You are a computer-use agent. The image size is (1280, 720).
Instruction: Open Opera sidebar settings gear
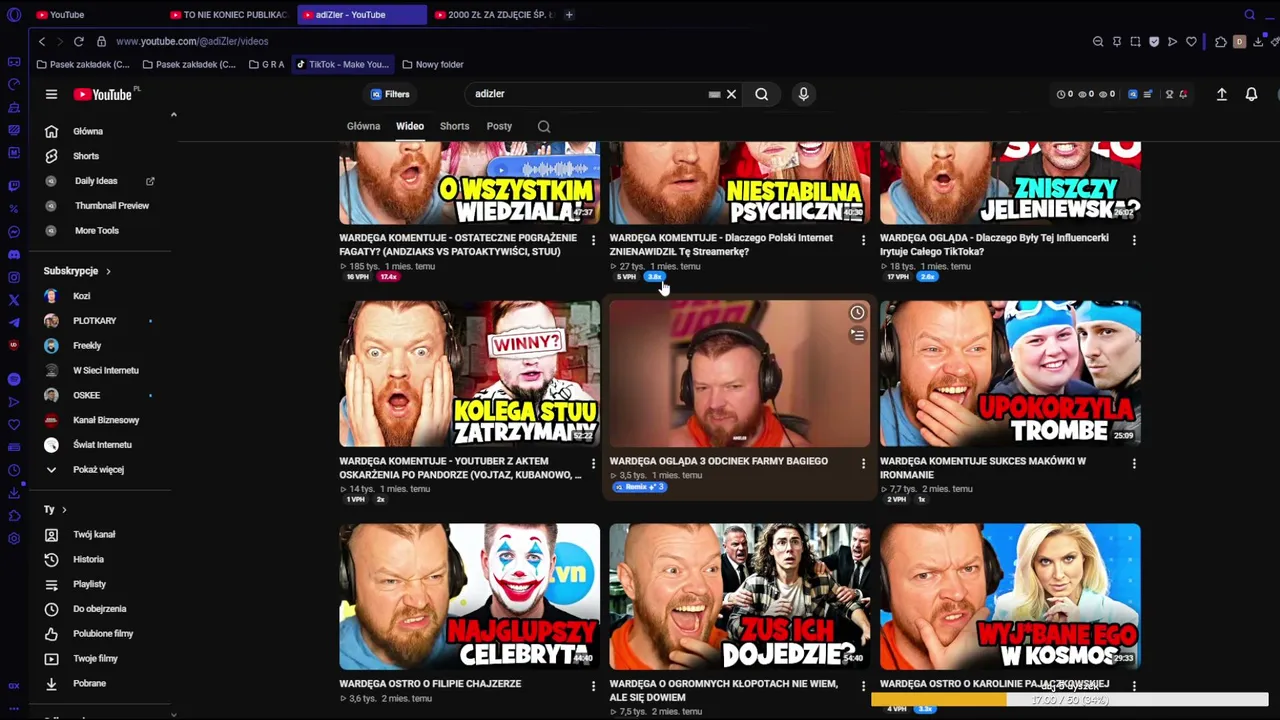[14, 539]
